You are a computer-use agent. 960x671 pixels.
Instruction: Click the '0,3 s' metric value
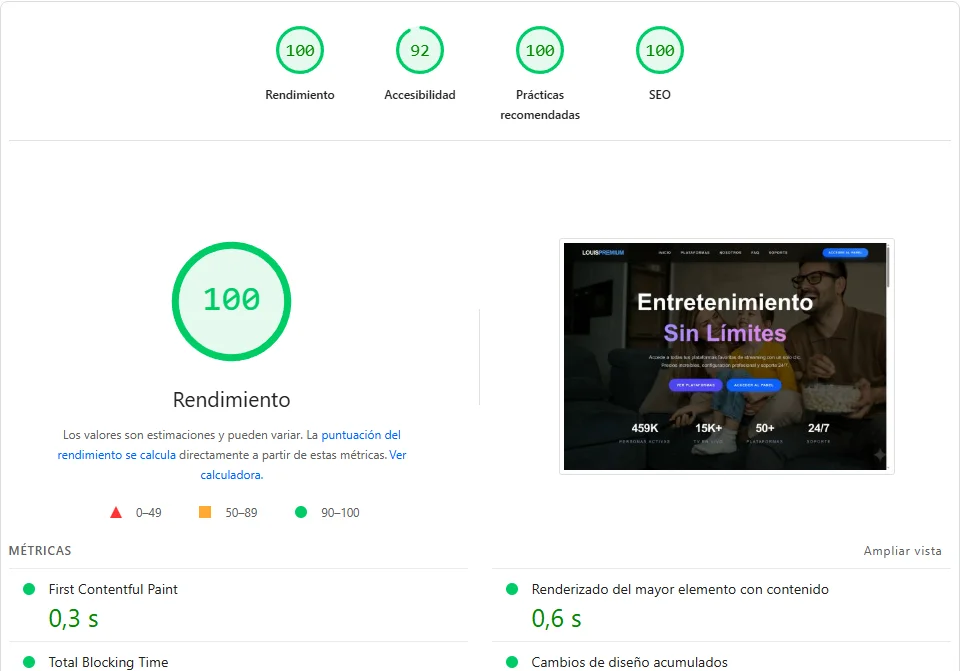(73, 618)
